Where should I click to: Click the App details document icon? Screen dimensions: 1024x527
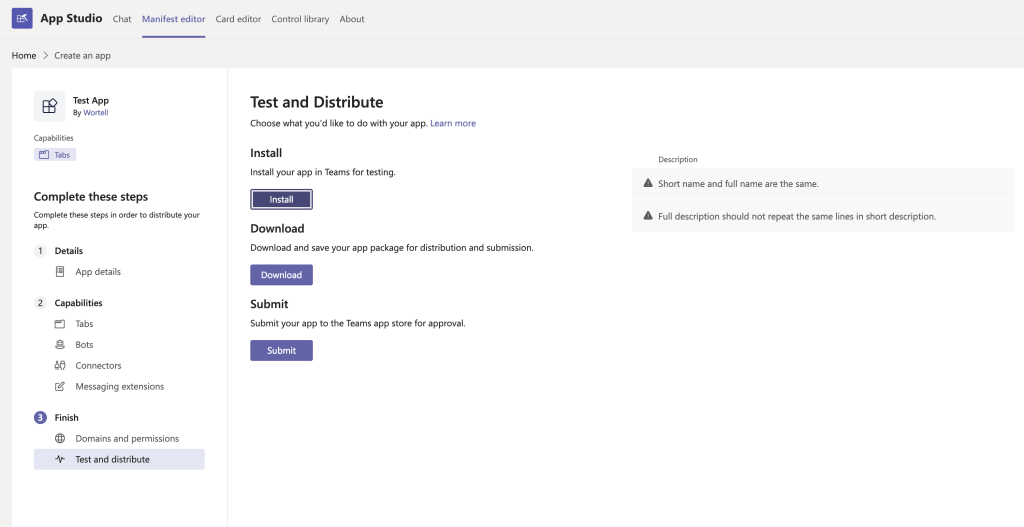[x=60, y=272]
